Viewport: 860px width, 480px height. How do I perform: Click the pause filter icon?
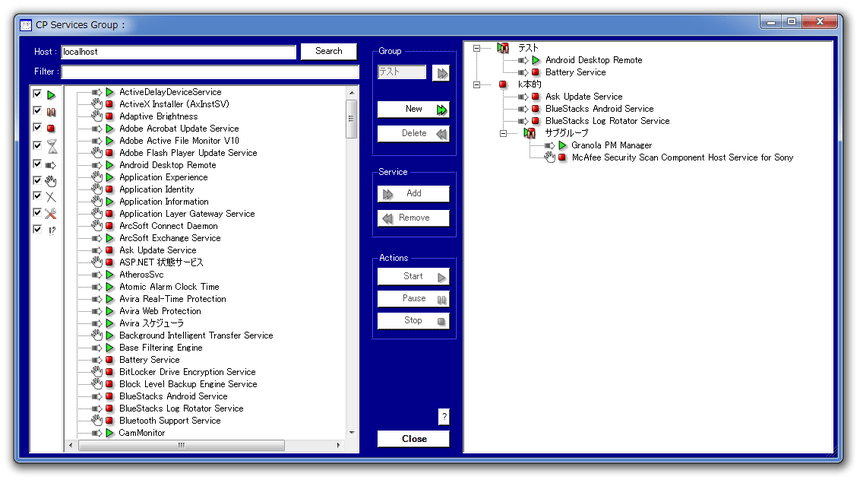[x=51, y=112]
